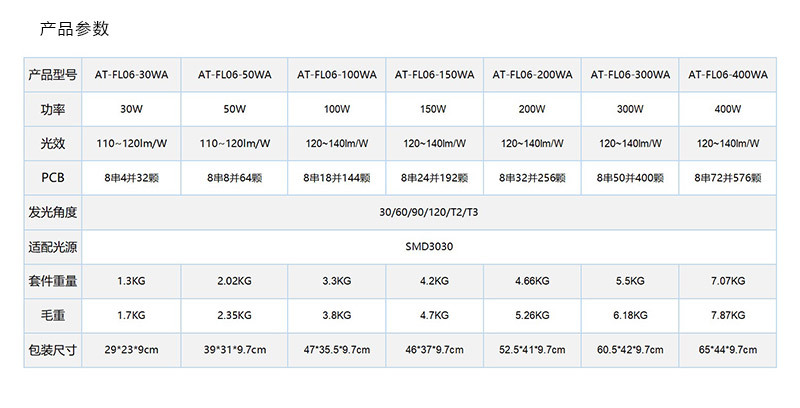
Task: Highlight kit weight 4.2KG
Action: pos(434,281)
